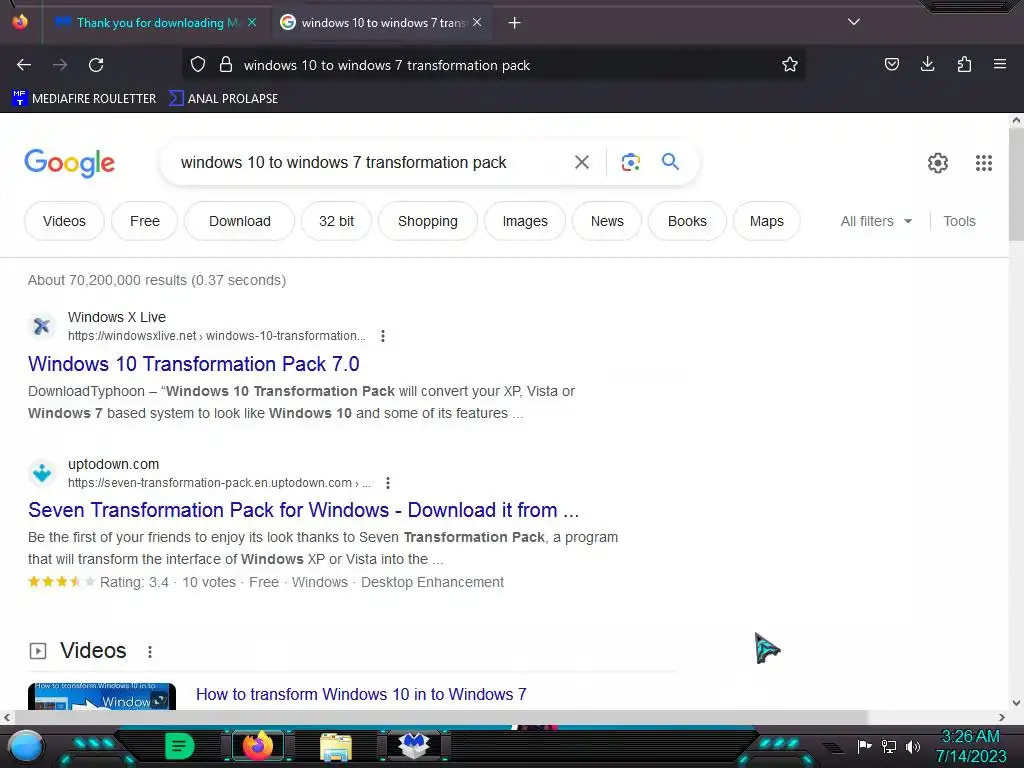Viewport: 1024px width, 768px height.
Task: Switch to Images results
Action: coord(525,221)
